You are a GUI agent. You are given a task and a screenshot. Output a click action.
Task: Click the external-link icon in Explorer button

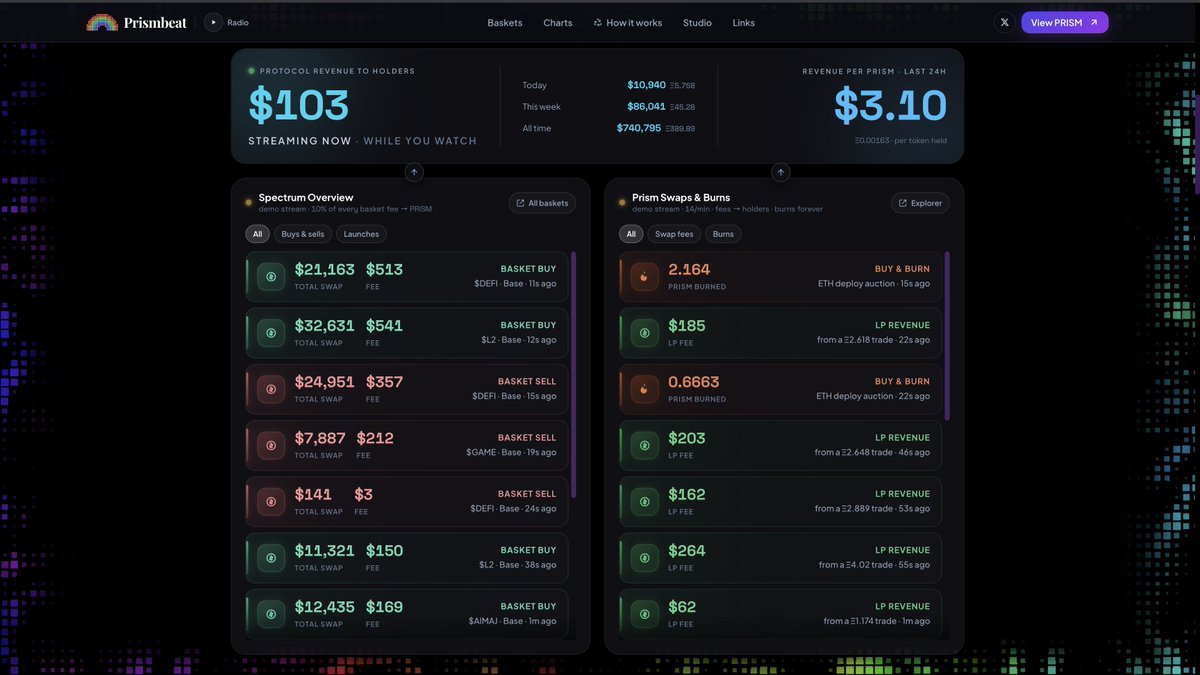[902, 203]
